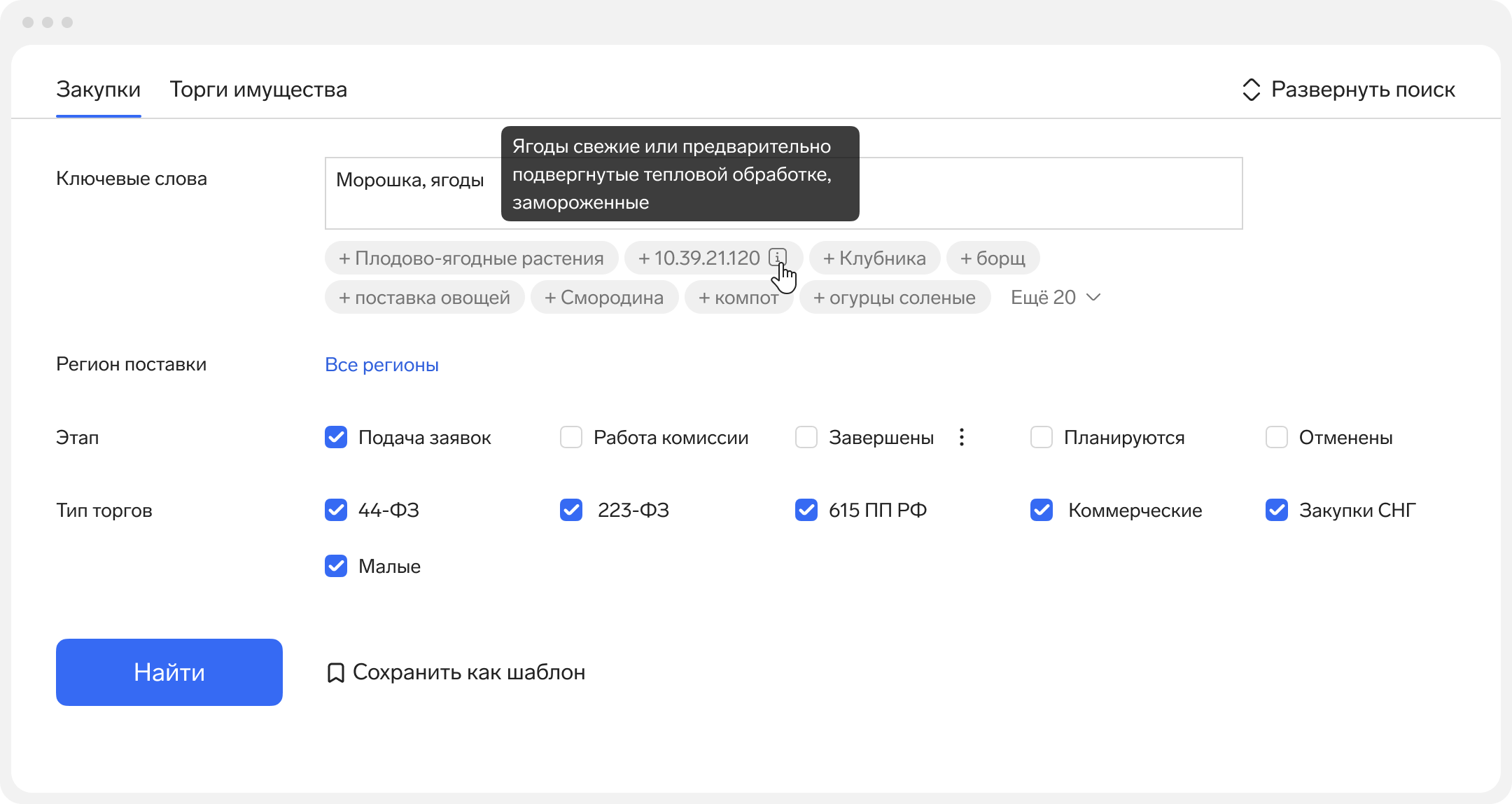Uncheck the Подача заявок checkbox
Image resolution: width=1512 pixels, height=804 pixels.
point(336,437)
